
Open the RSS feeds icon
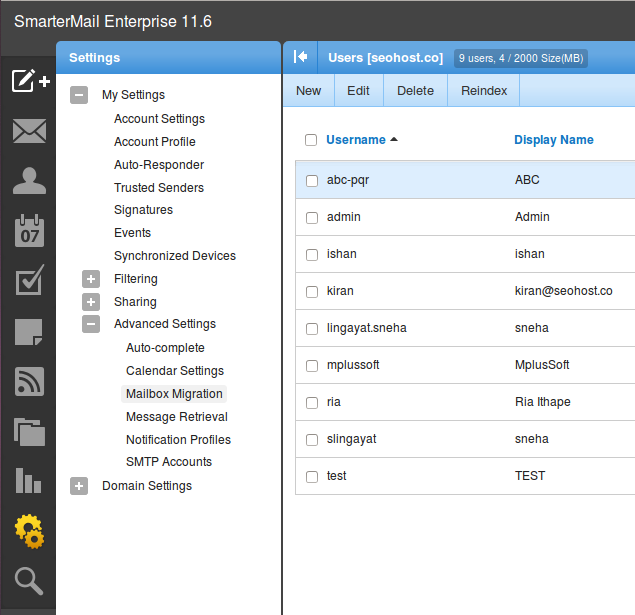pos(29,381)
